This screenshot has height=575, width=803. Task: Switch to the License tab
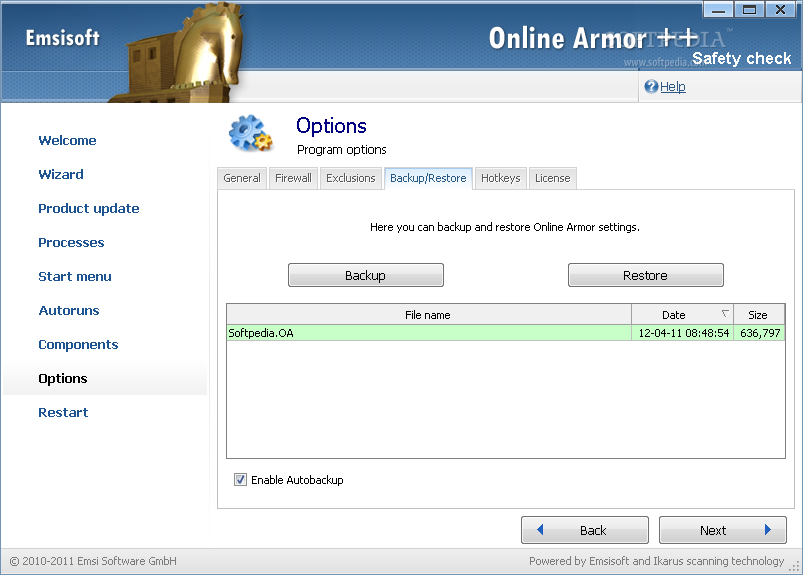click(553, 178)
